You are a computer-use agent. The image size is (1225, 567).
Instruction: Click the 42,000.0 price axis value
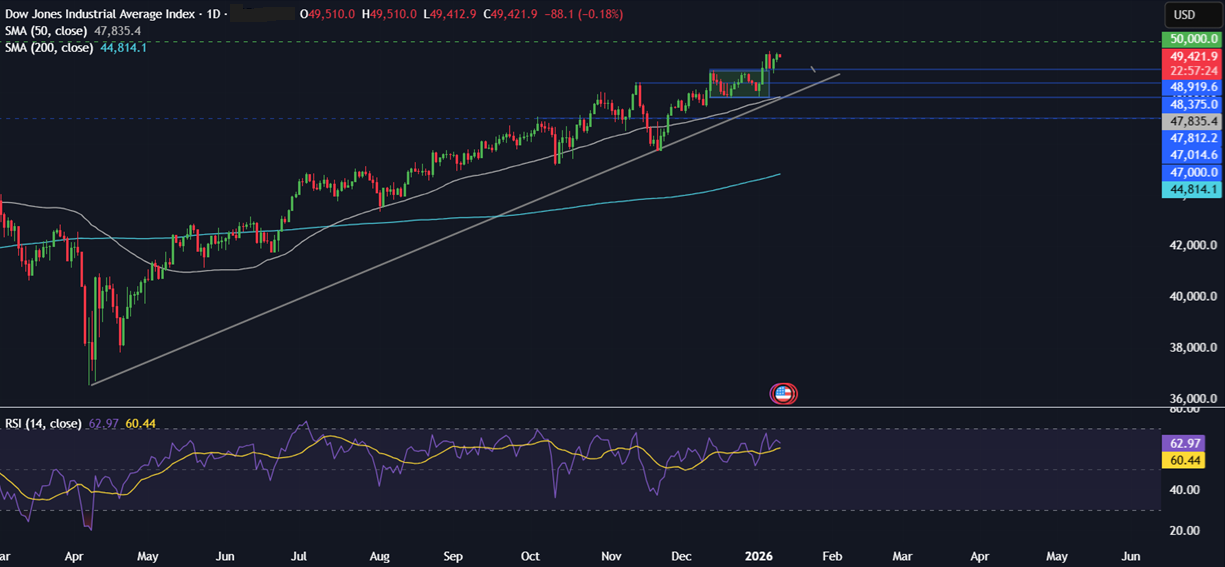tap(1192, 245)
